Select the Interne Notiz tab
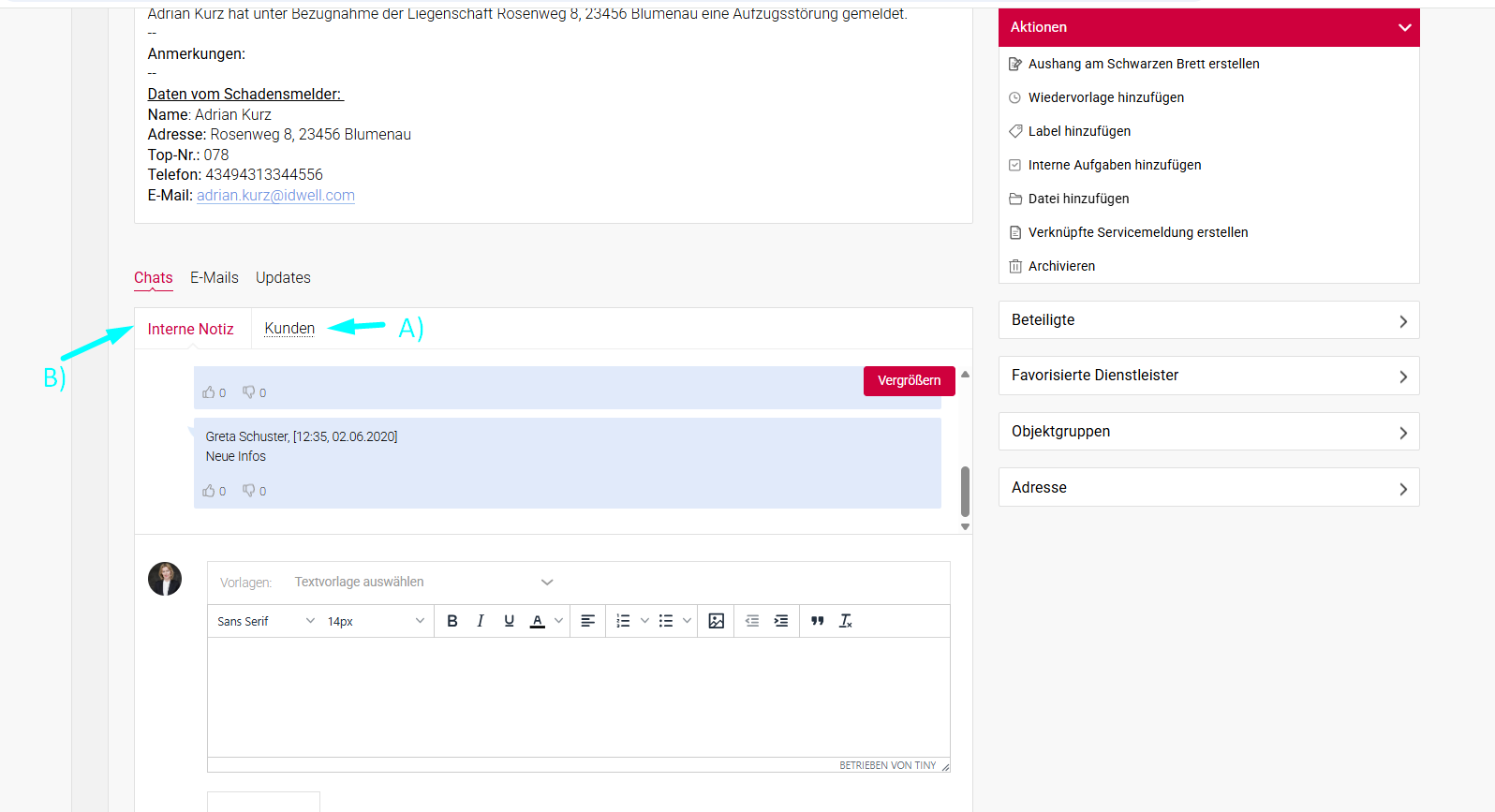Viewport: 1495px width, 812px height. pos(191,329)
